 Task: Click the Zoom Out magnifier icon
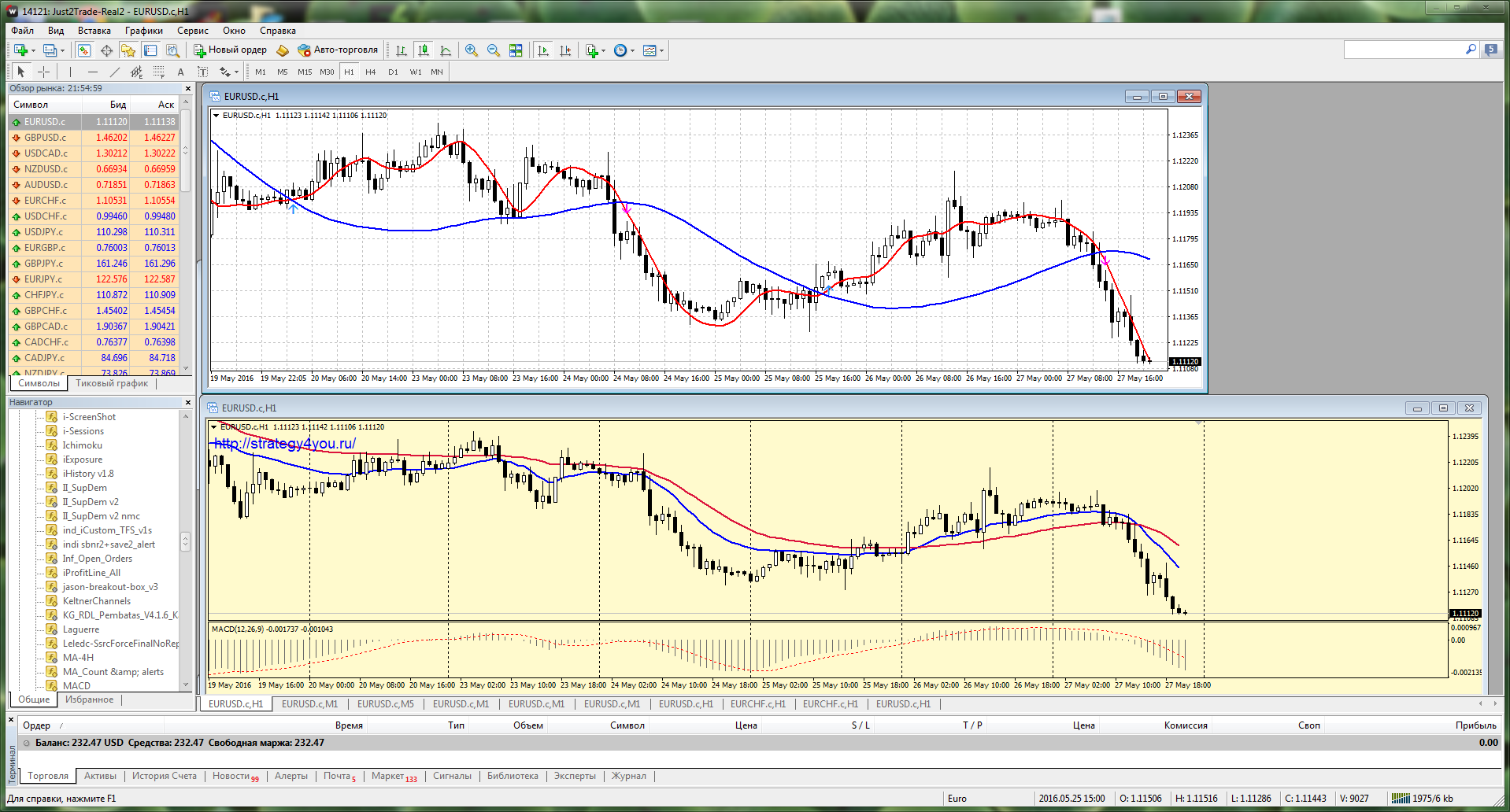[x=494, y=50]
